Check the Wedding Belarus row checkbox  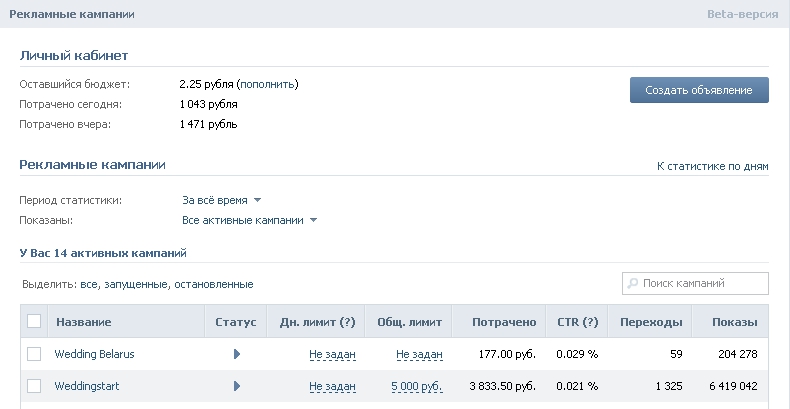pyautogui.click(x=34, y=354)
